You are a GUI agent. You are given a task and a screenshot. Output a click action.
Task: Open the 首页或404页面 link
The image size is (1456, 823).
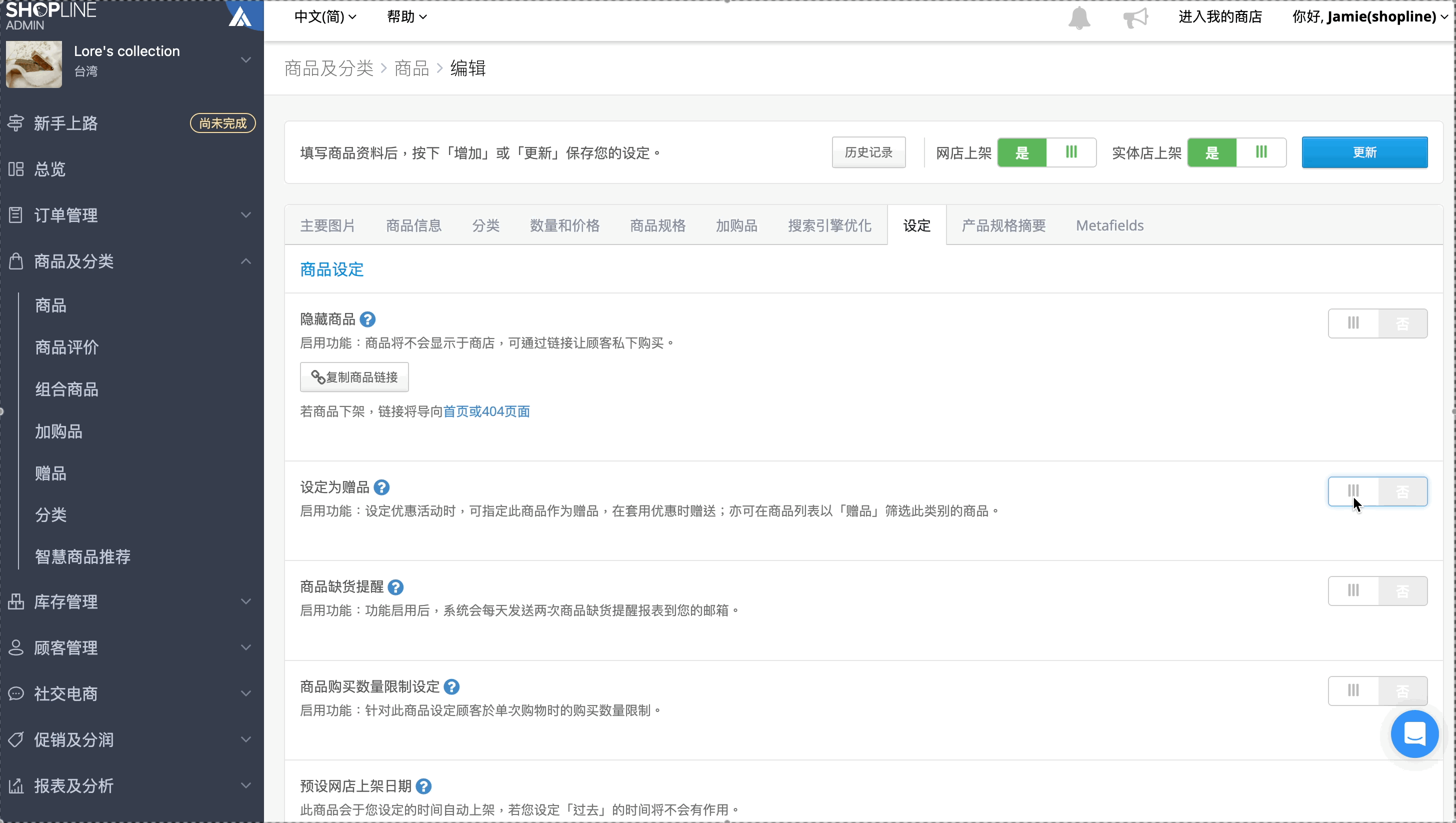(486, 411)
